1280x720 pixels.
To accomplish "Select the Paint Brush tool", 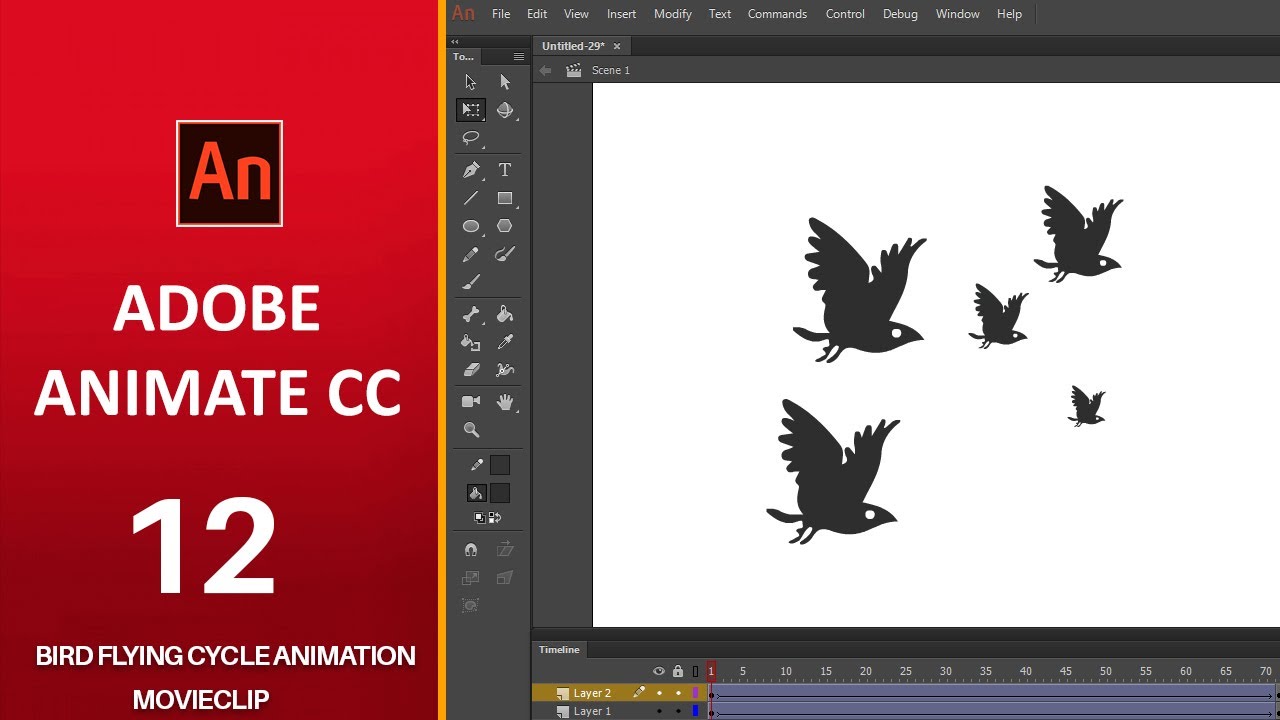I will (x=505, y=255).
